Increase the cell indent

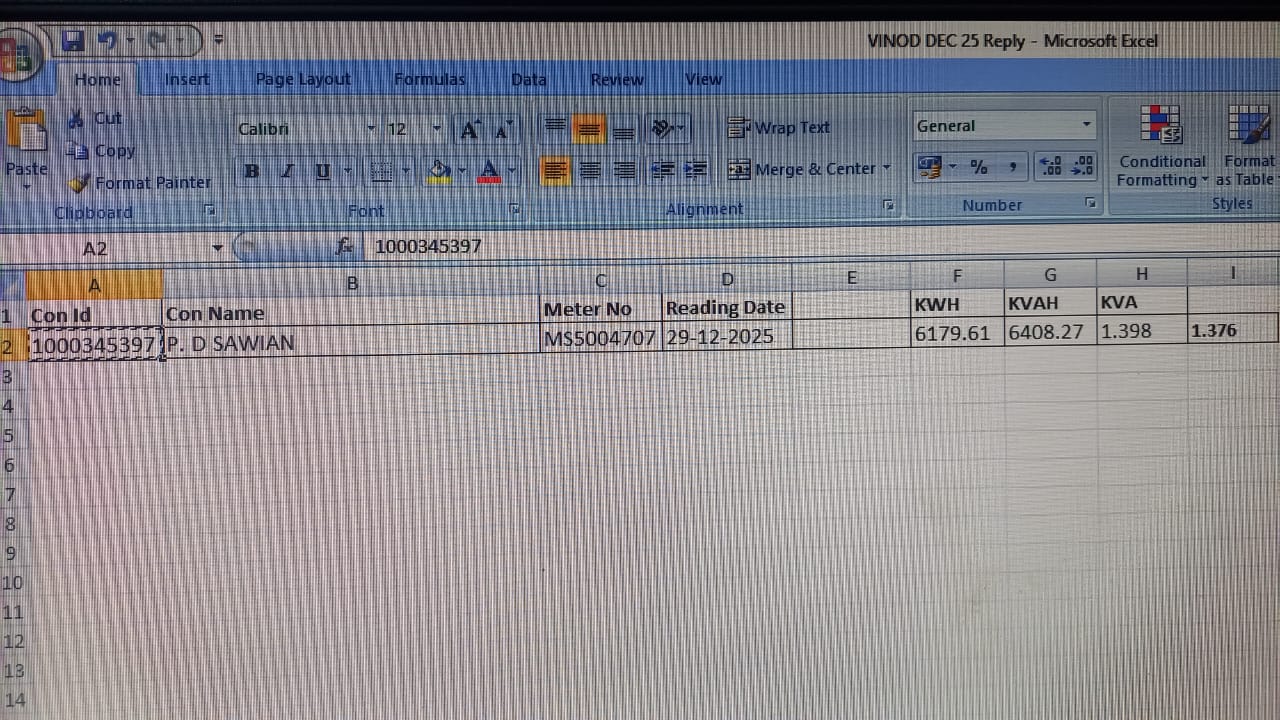pyautogui.click(x=696, y=170)
